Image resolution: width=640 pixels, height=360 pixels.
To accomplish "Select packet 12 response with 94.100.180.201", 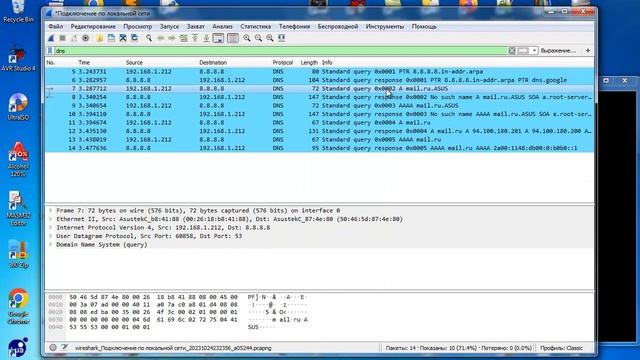I will tap(320, 131).
